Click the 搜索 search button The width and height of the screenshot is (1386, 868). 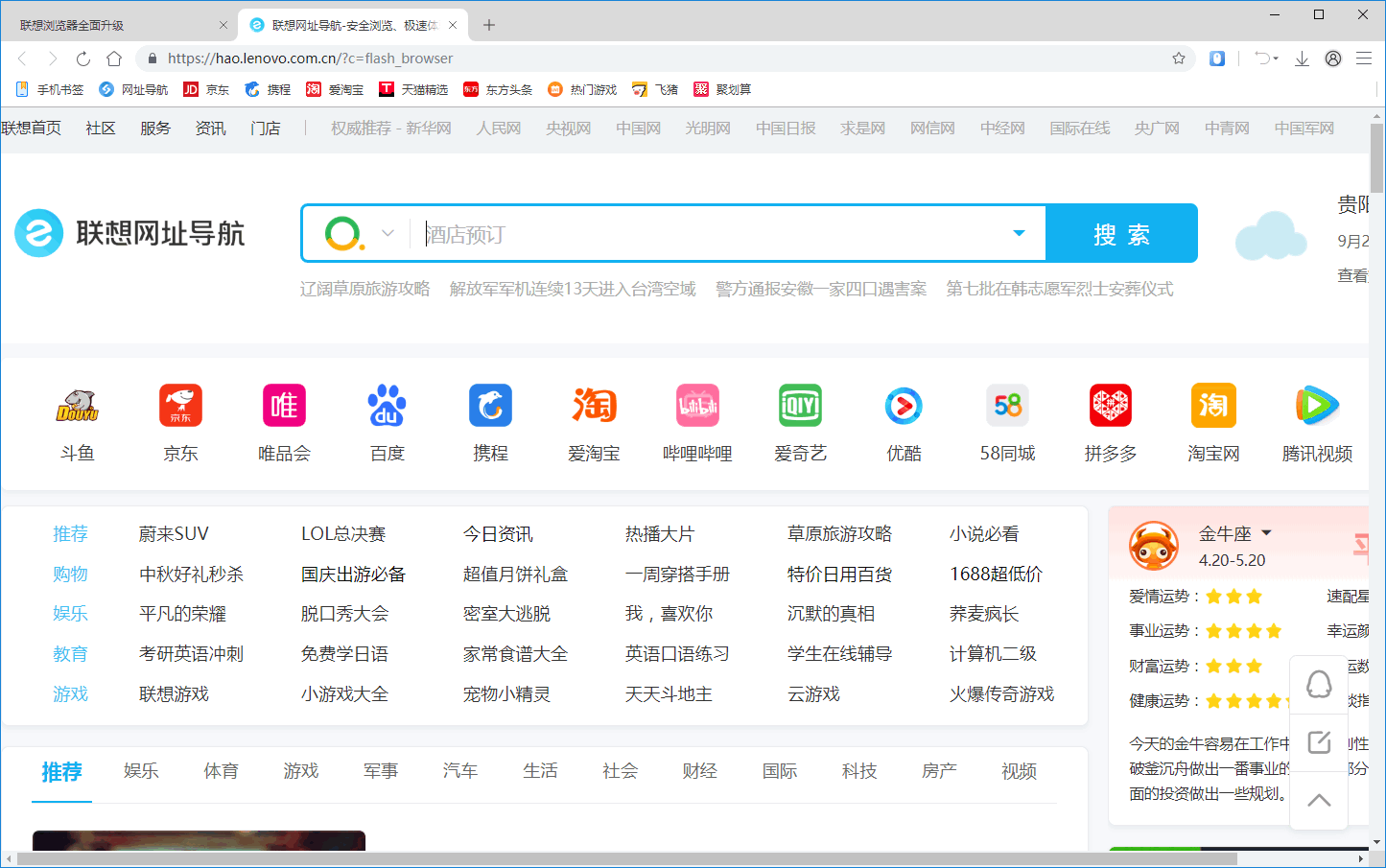1121,233
